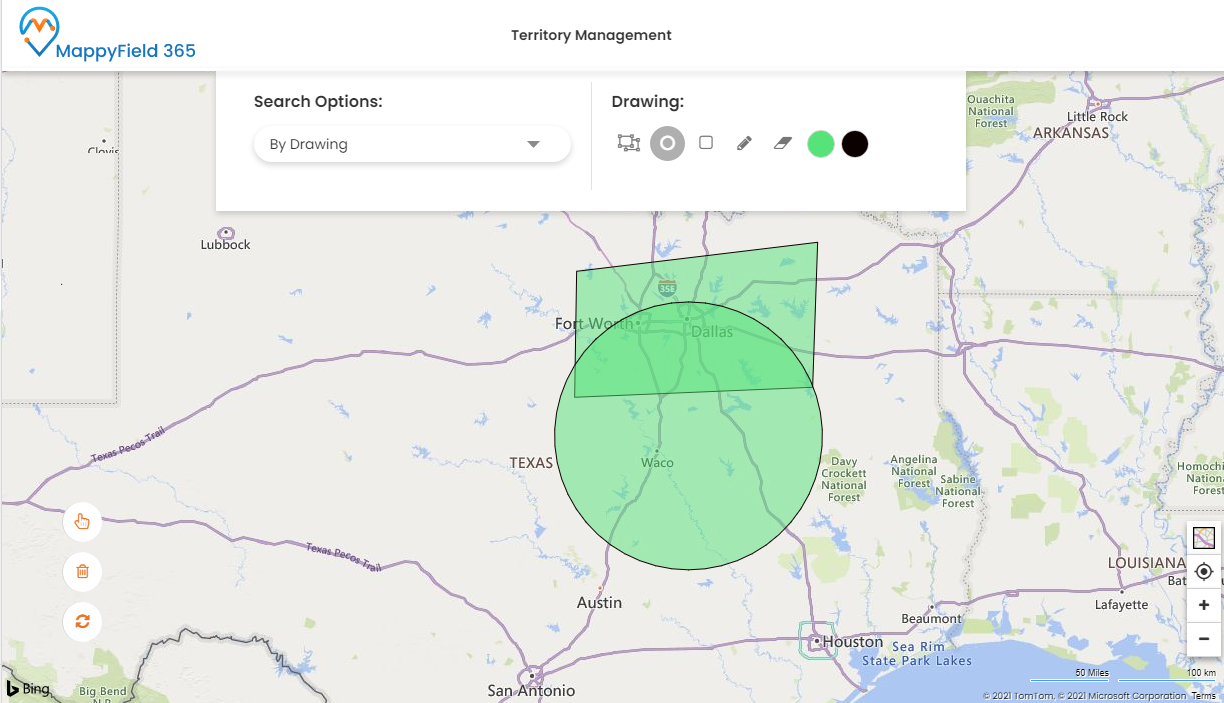Click the San Antonio city label
This screenshot has height=703, width=1224.
[x=531, y=690]
